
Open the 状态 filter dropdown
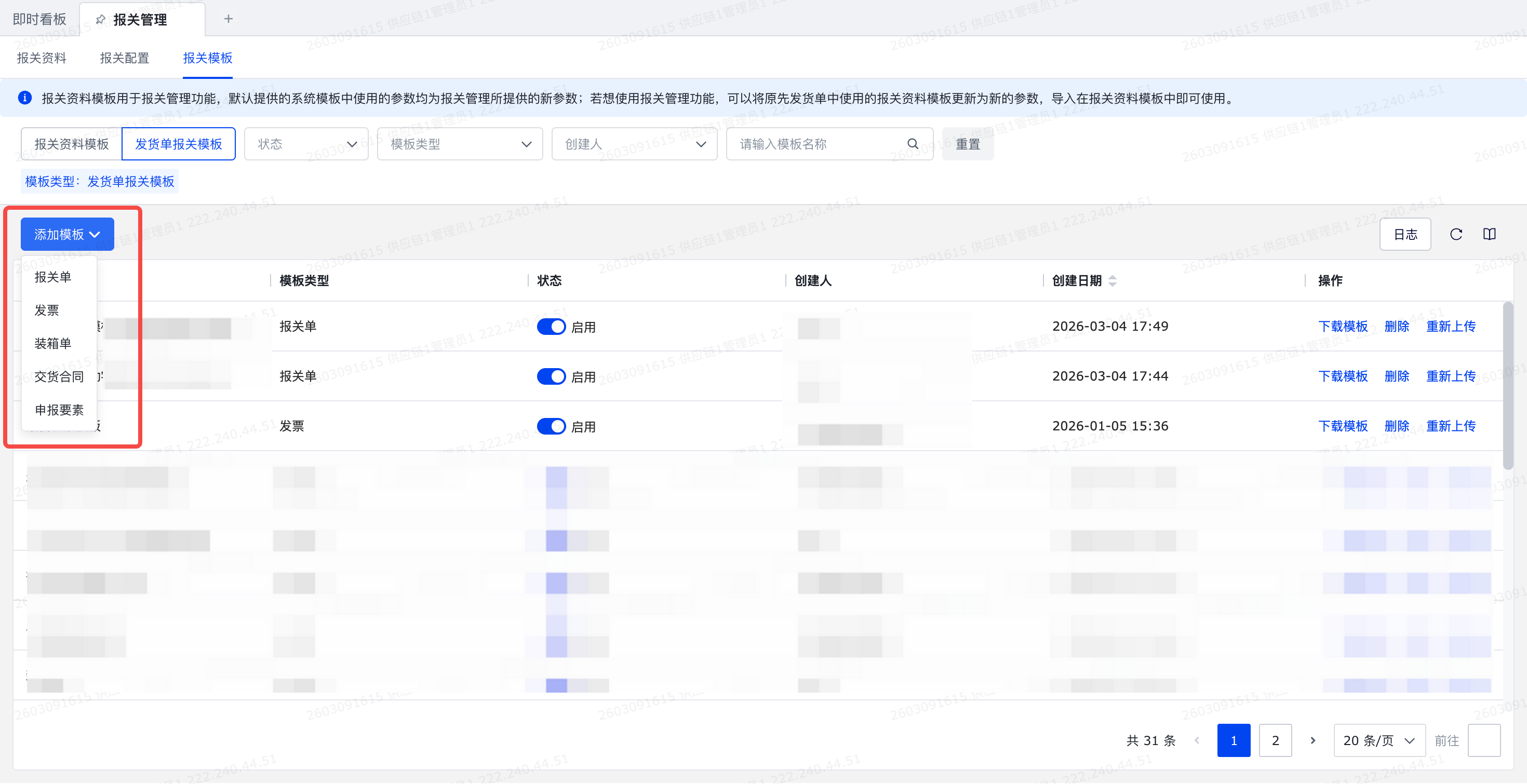click(x=306, y=144)
